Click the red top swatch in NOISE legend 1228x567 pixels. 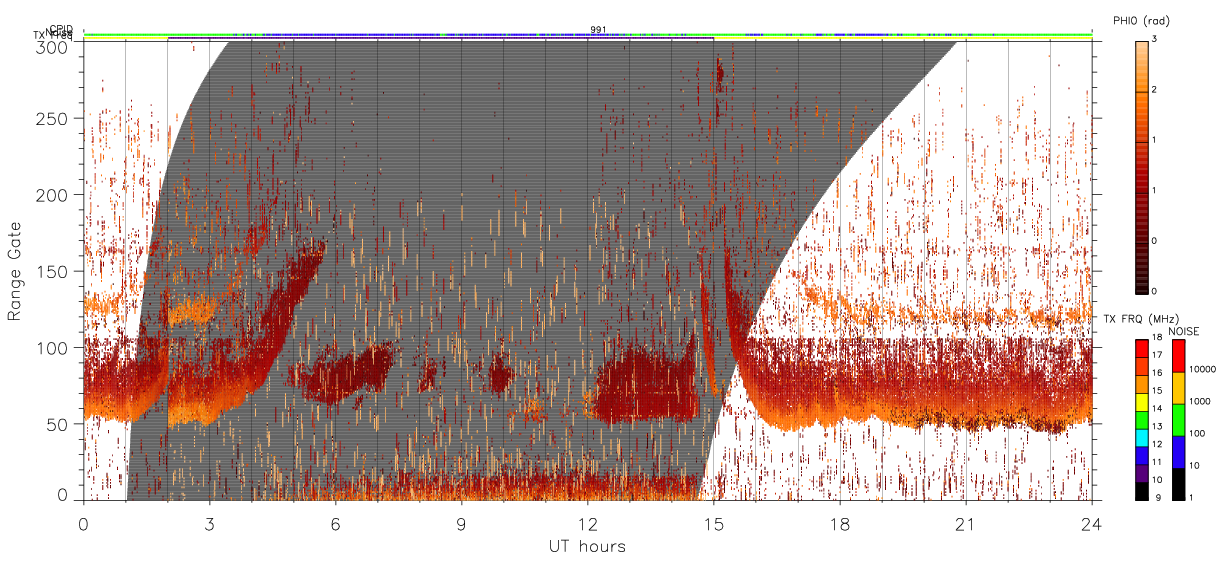(x=1179, y=356)
